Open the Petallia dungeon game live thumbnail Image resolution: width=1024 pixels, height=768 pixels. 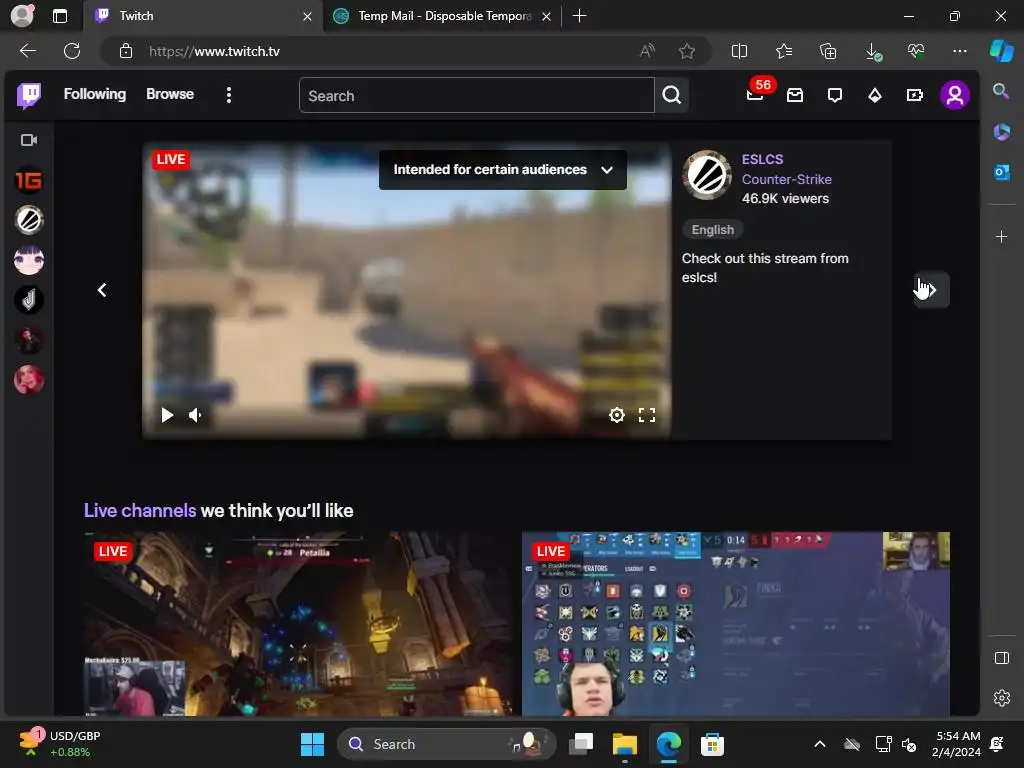point(298,624)
